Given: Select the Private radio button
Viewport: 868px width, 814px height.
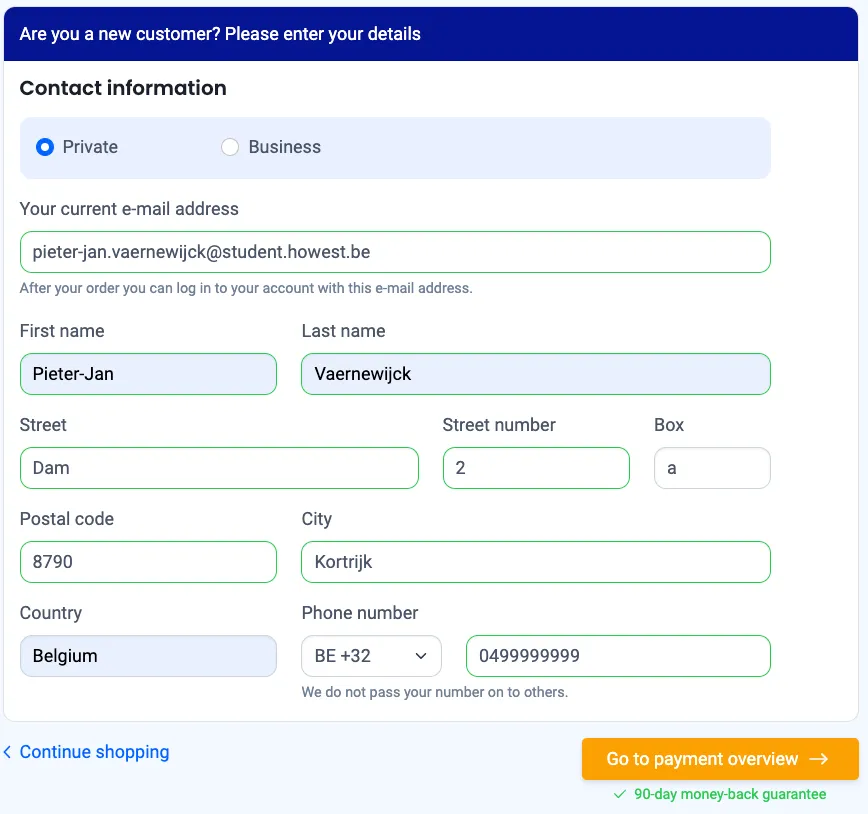Looking at the screenshot, I should click(45, 147).
